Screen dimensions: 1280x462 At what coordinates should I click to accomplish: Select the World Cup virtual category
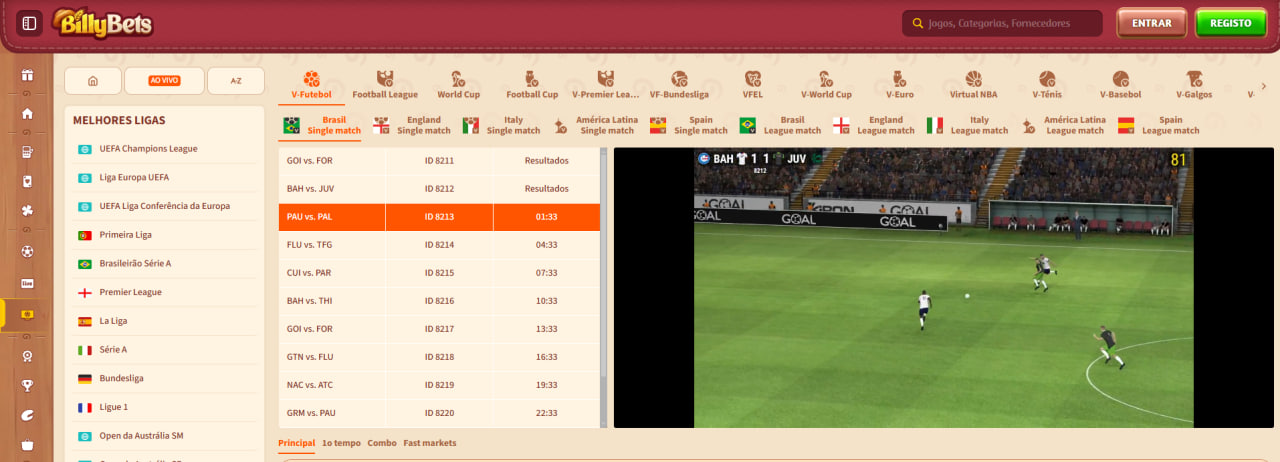click(x=458, y=85)
